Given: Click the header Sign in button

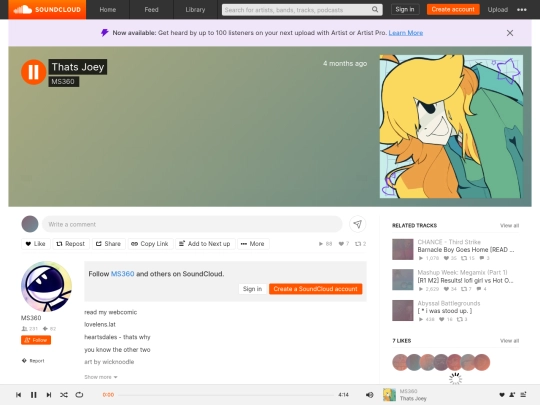Looking at the screenshot, I should point(405,9).
